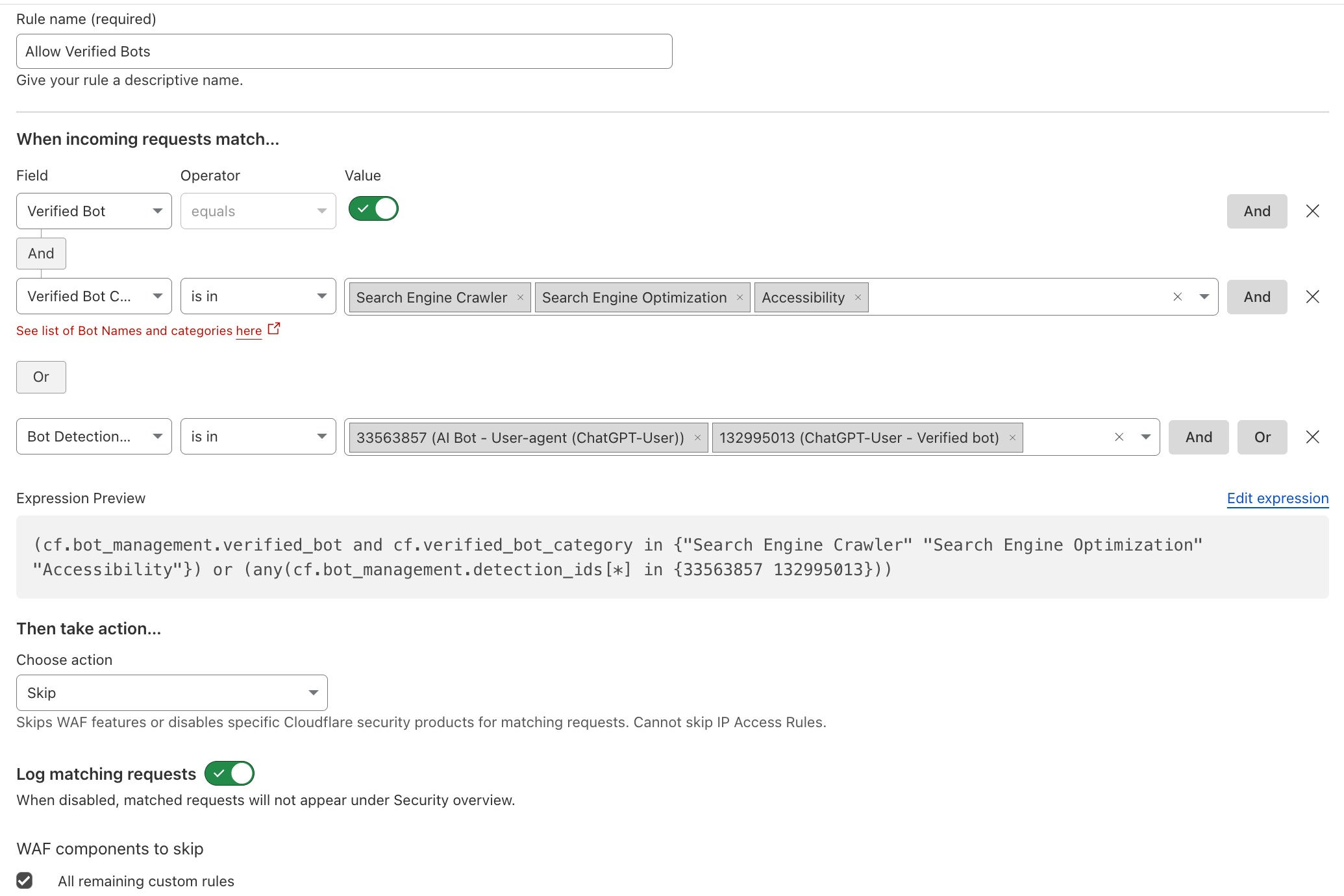Screen dimensions: 1344x896
Task: Remove the 132995013 Verified bot tag
Action: tap(1012, 438)
